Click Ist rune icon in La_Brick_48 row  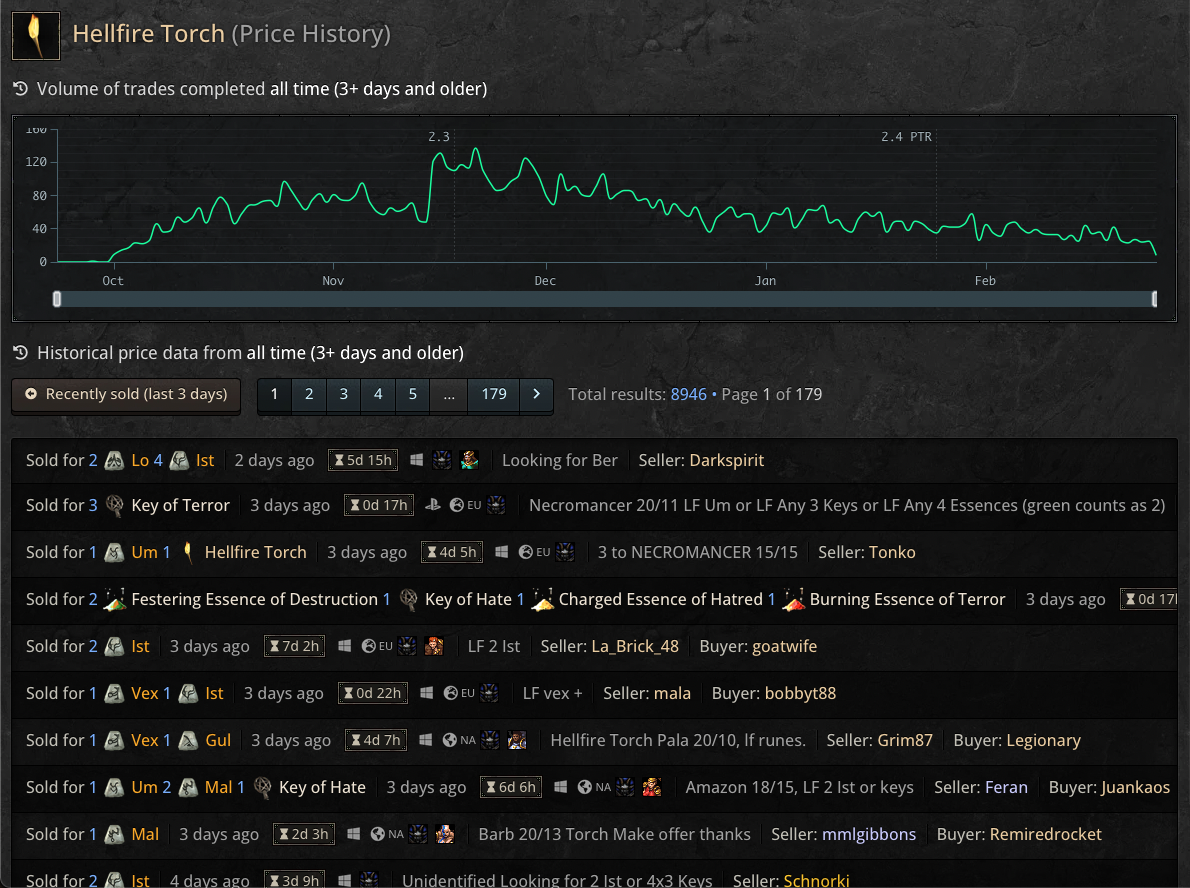click(115, 647)
